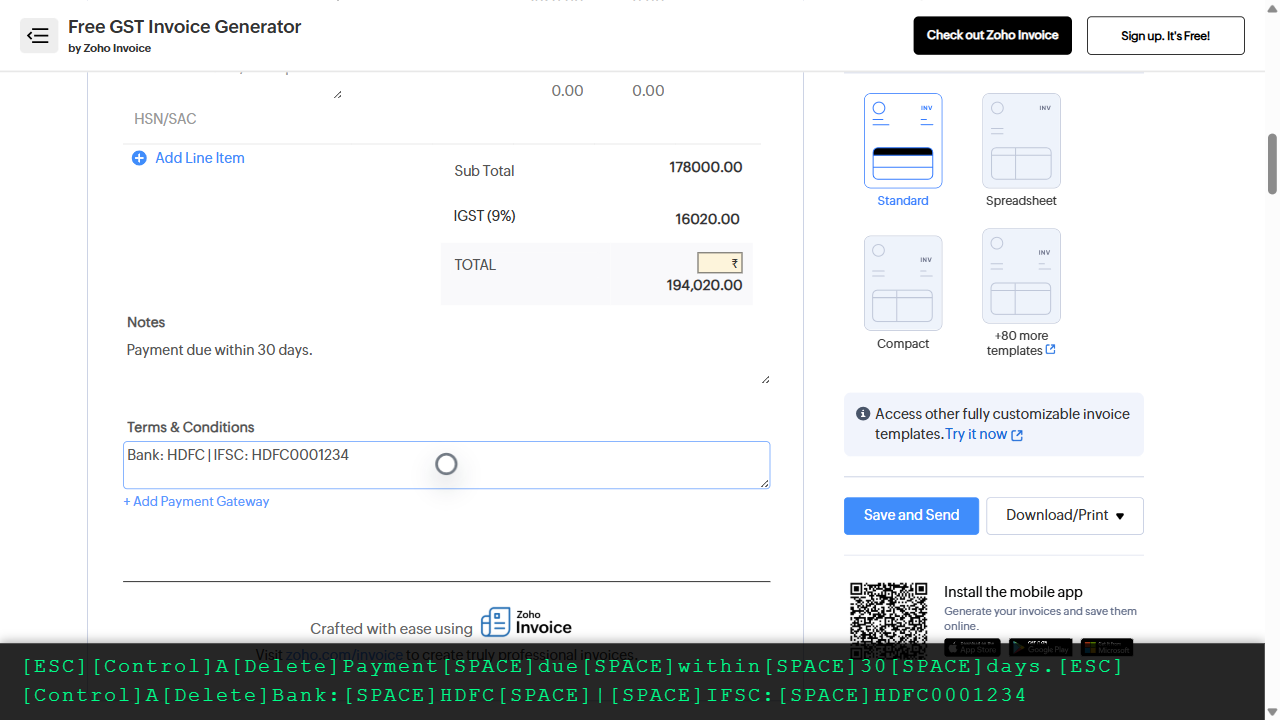The image size is (1280, 720).
Task: Click the external link icon next to Try it now
Action: pyautogui.click(x=1017, y=435)
